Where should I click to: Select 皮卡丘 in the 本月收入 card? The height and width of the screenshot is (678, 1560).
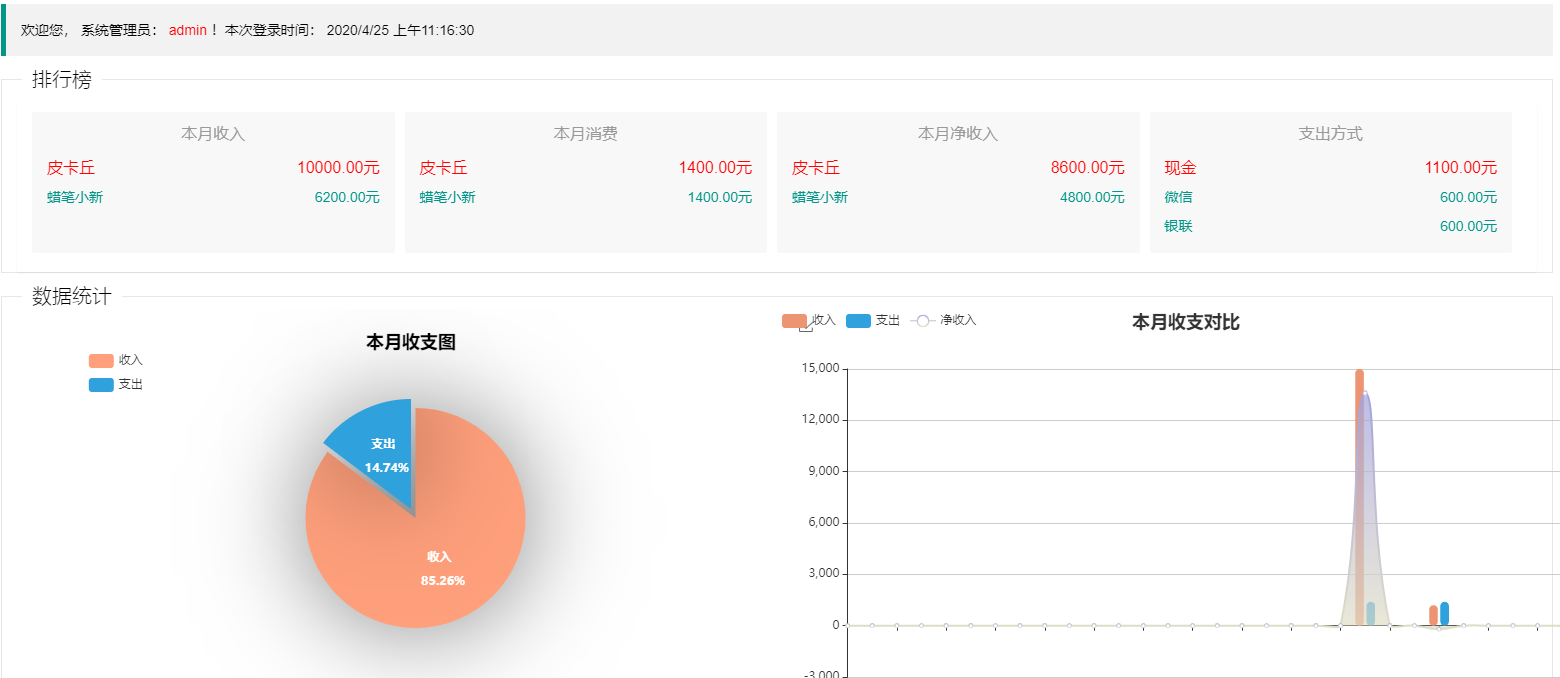[71, 168]
